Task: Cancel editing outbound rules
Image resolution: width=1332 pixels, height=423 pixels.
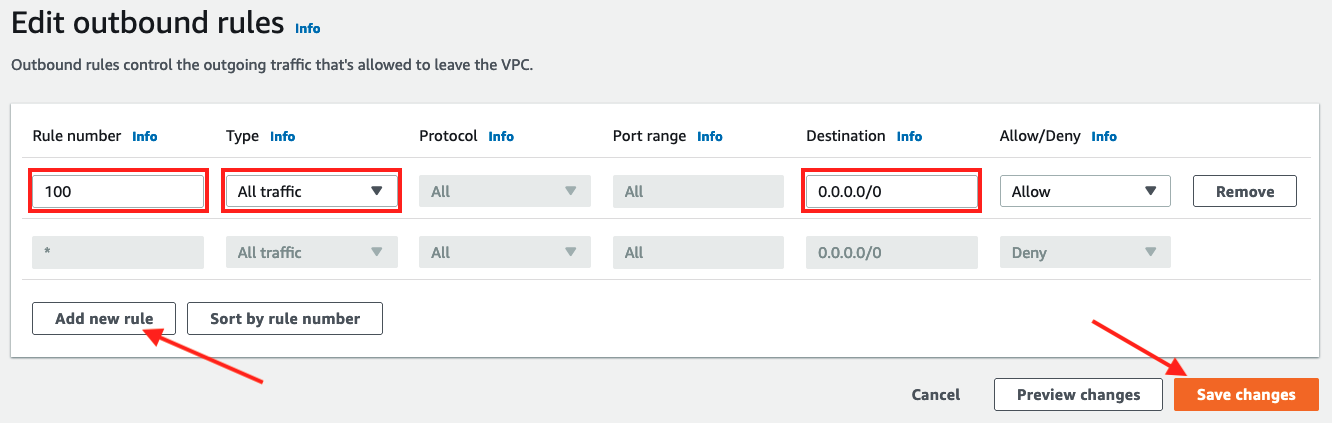Action: tap(936, 395)
